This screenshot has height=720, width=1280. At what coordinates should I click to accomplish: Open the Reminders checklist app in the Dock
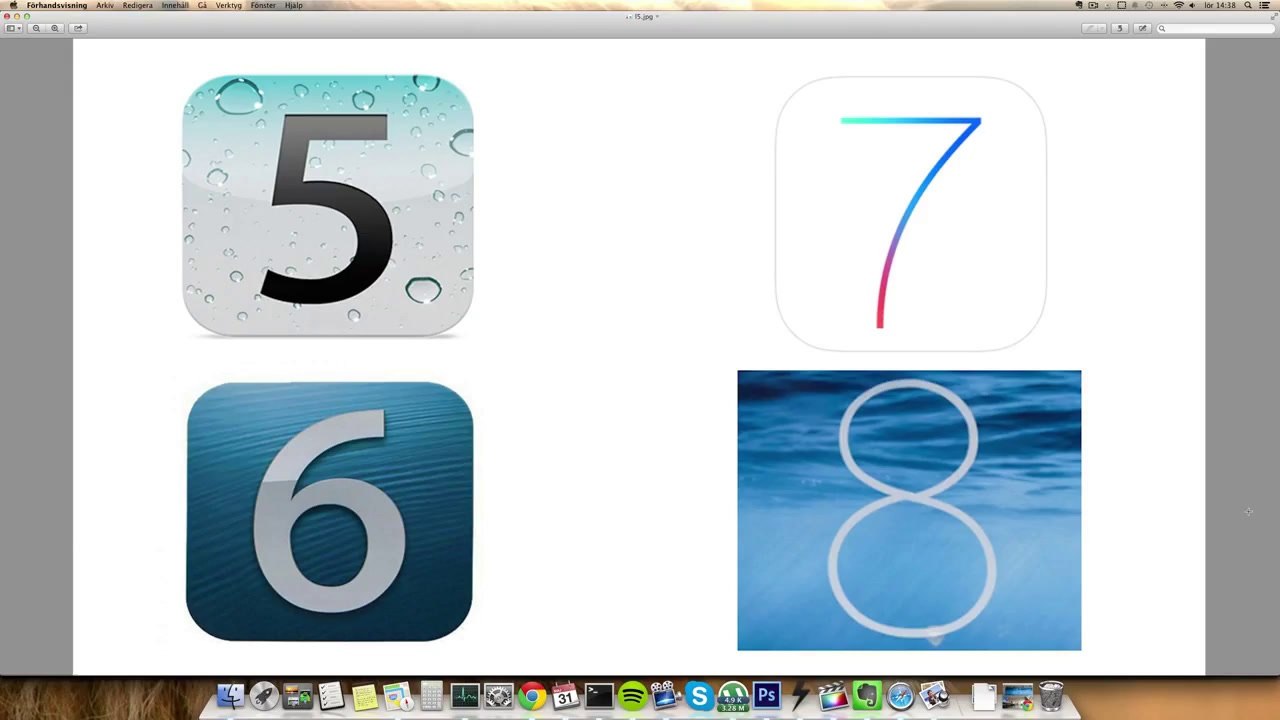click(x=331, y=696)
